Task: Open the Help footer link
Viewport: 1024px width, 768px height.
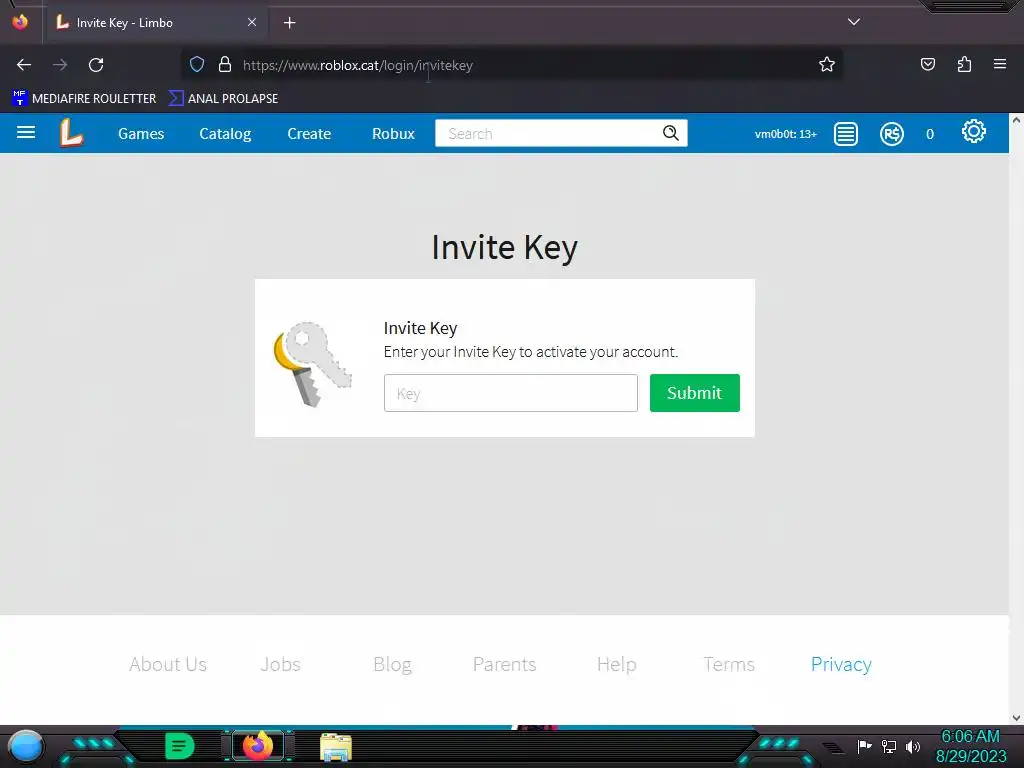Action: (616, 664)
